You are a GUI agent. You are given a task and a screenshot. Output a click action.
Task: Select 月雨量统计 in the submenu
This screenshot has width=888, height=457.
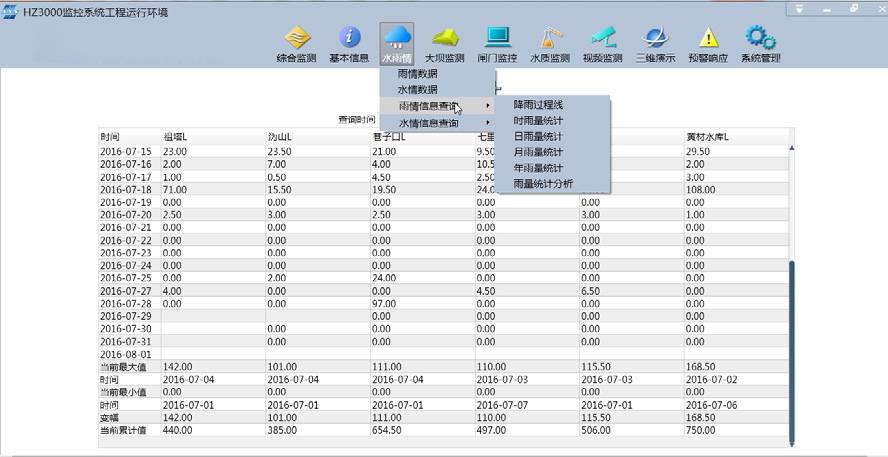click(538, 152)
